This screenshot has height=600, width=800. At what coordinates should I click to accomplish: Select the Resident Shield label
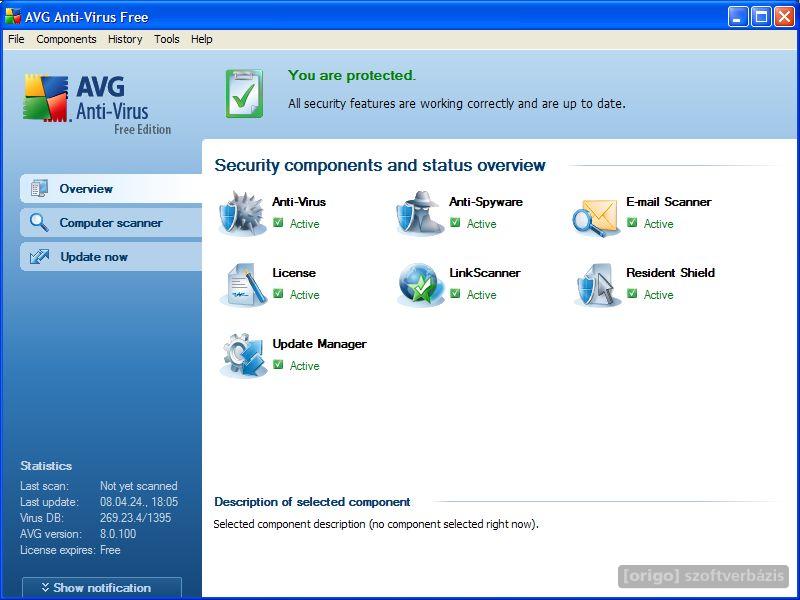[670, 272]
